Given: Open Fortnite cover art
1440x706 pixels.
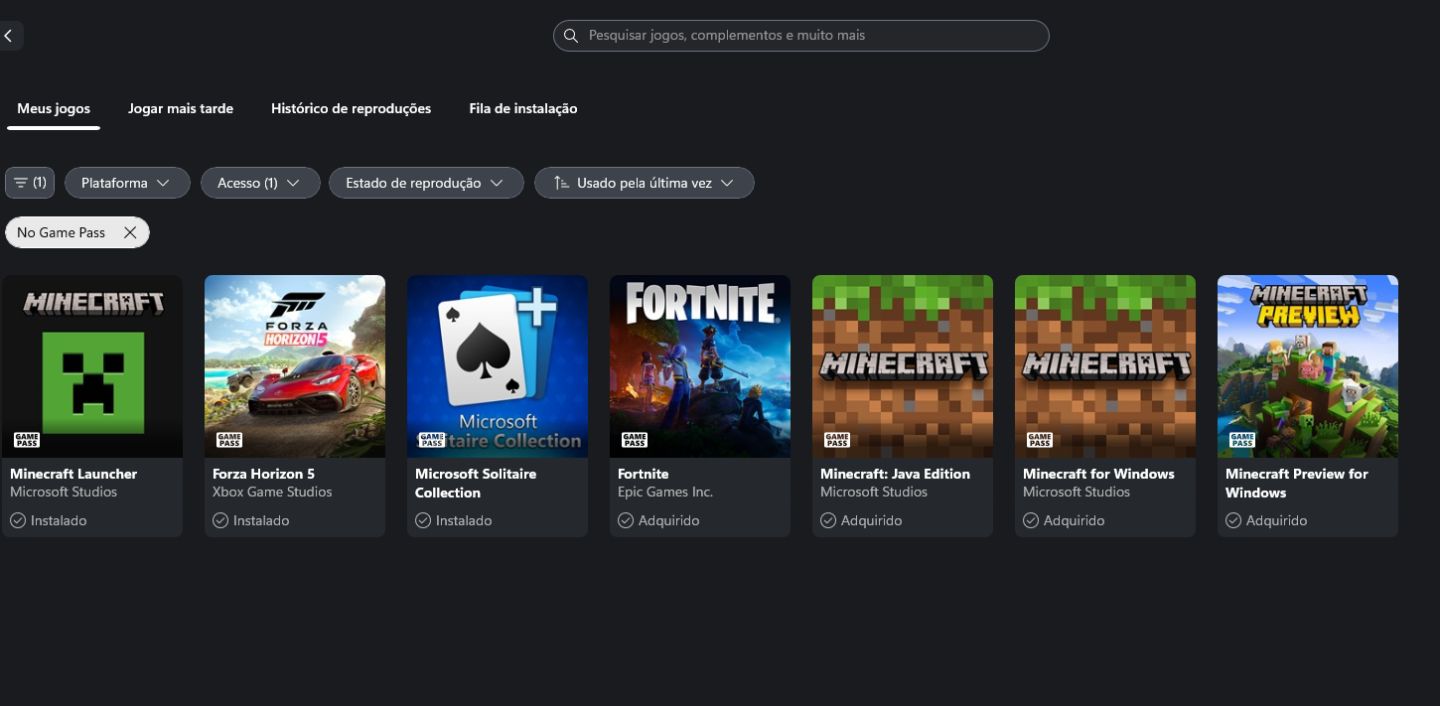Looking at the screenshot, I should (700, 366).
